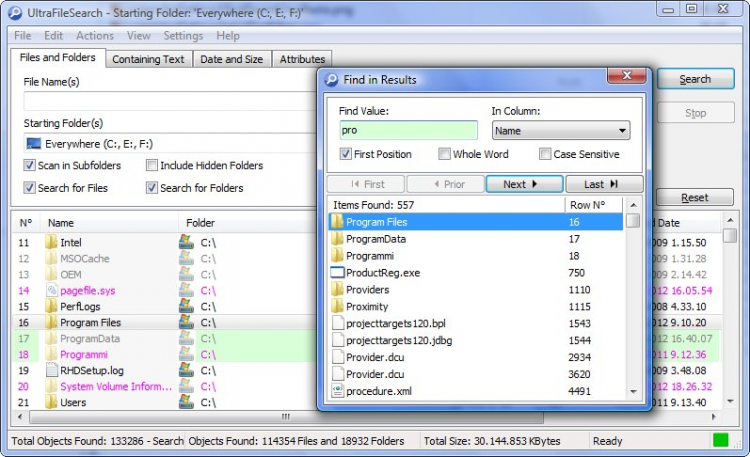
Task: Uncheck the First Position checkbox
Action: click(x=345, y=154)
